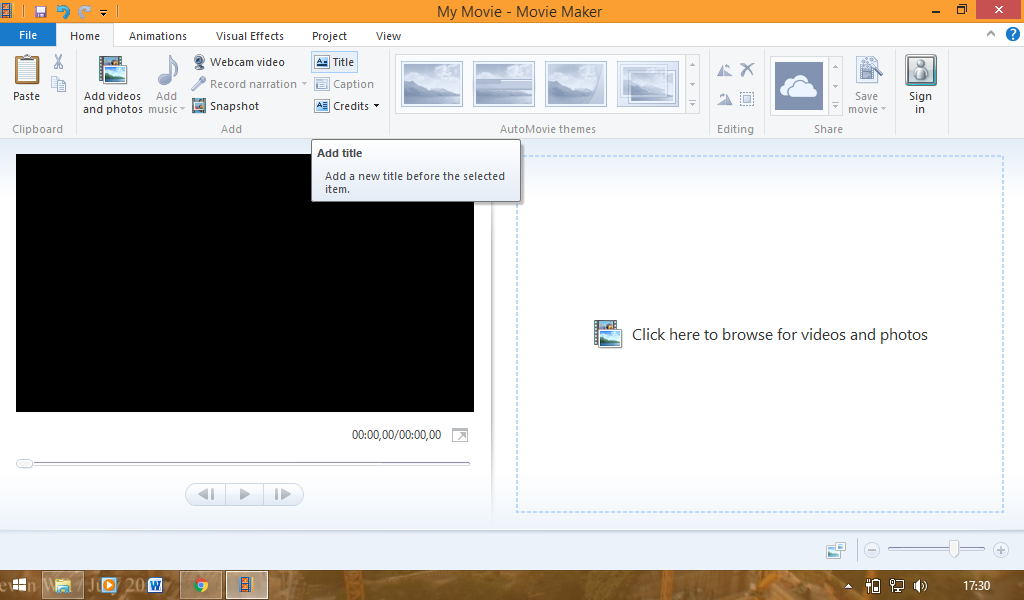
Task: Click the Save icon in quick access toolbar
Action: pos(40,12)
